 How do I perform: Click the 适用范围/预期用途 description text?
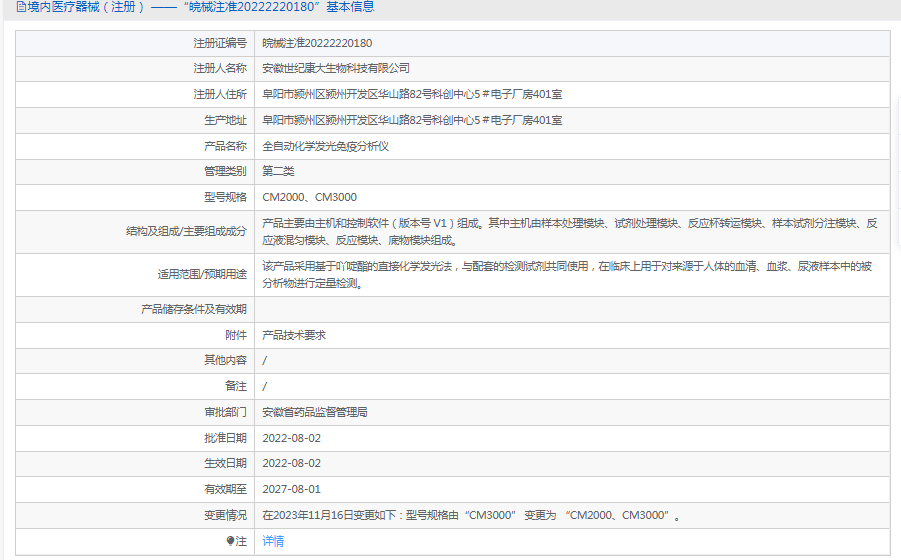point(570,275)
